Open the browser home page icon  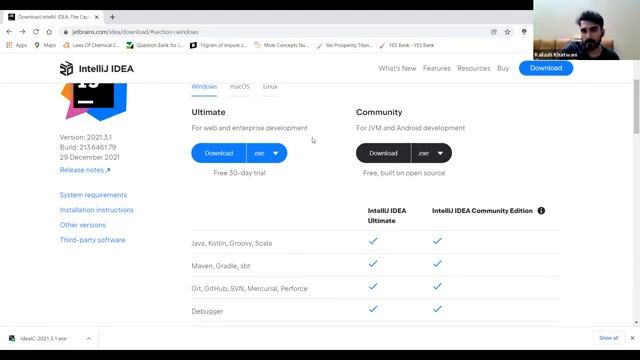tap(49, 32)
